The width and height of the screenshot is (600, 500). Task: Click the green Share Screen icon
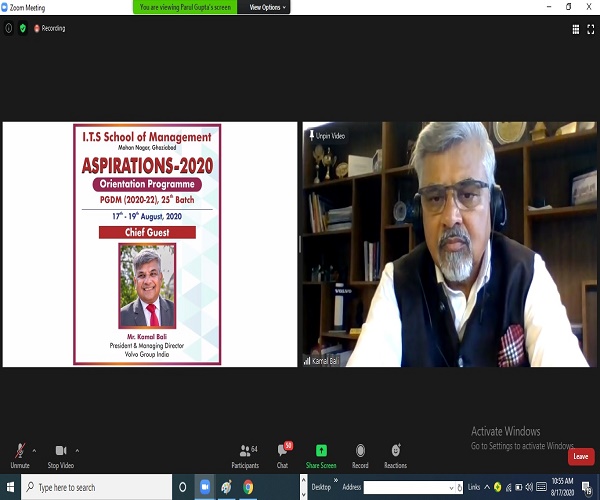pos(321,451)
